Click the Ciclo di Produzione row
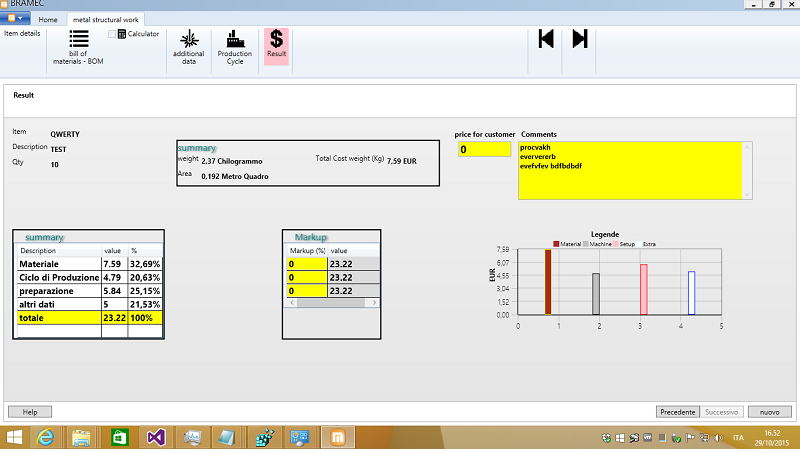Screen dimensions: 800x449 click(x=89, y=278)
